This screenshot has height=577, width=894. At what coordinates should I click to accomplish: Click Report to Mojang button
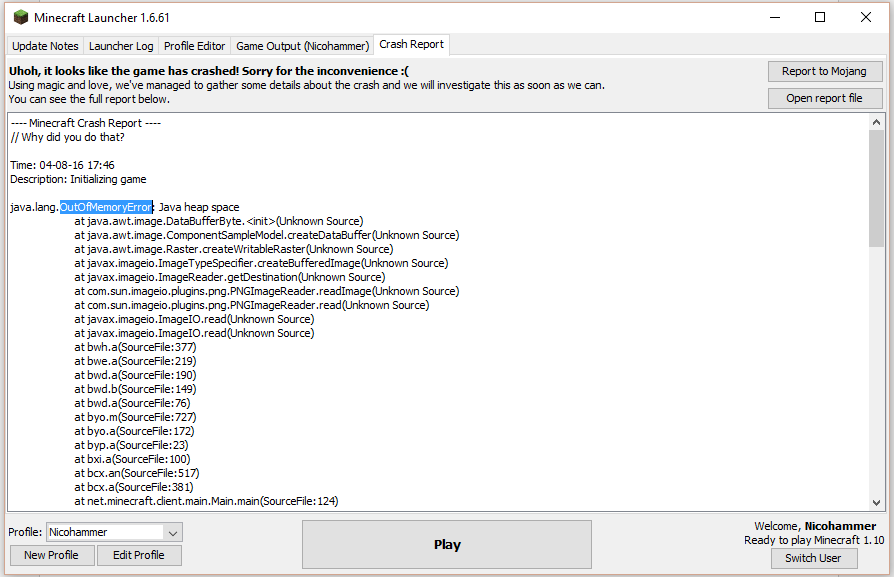pos(824,71)
